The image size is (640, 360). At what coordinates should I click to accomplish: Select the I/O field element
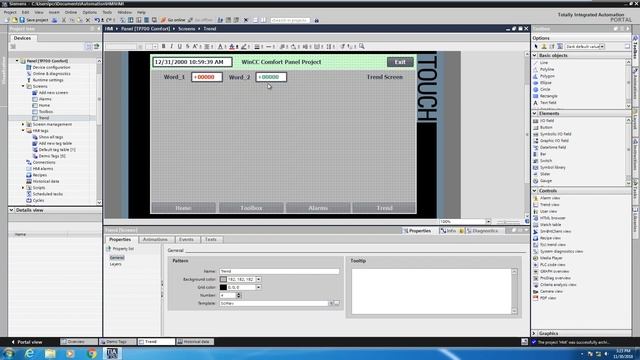[547, 121]
